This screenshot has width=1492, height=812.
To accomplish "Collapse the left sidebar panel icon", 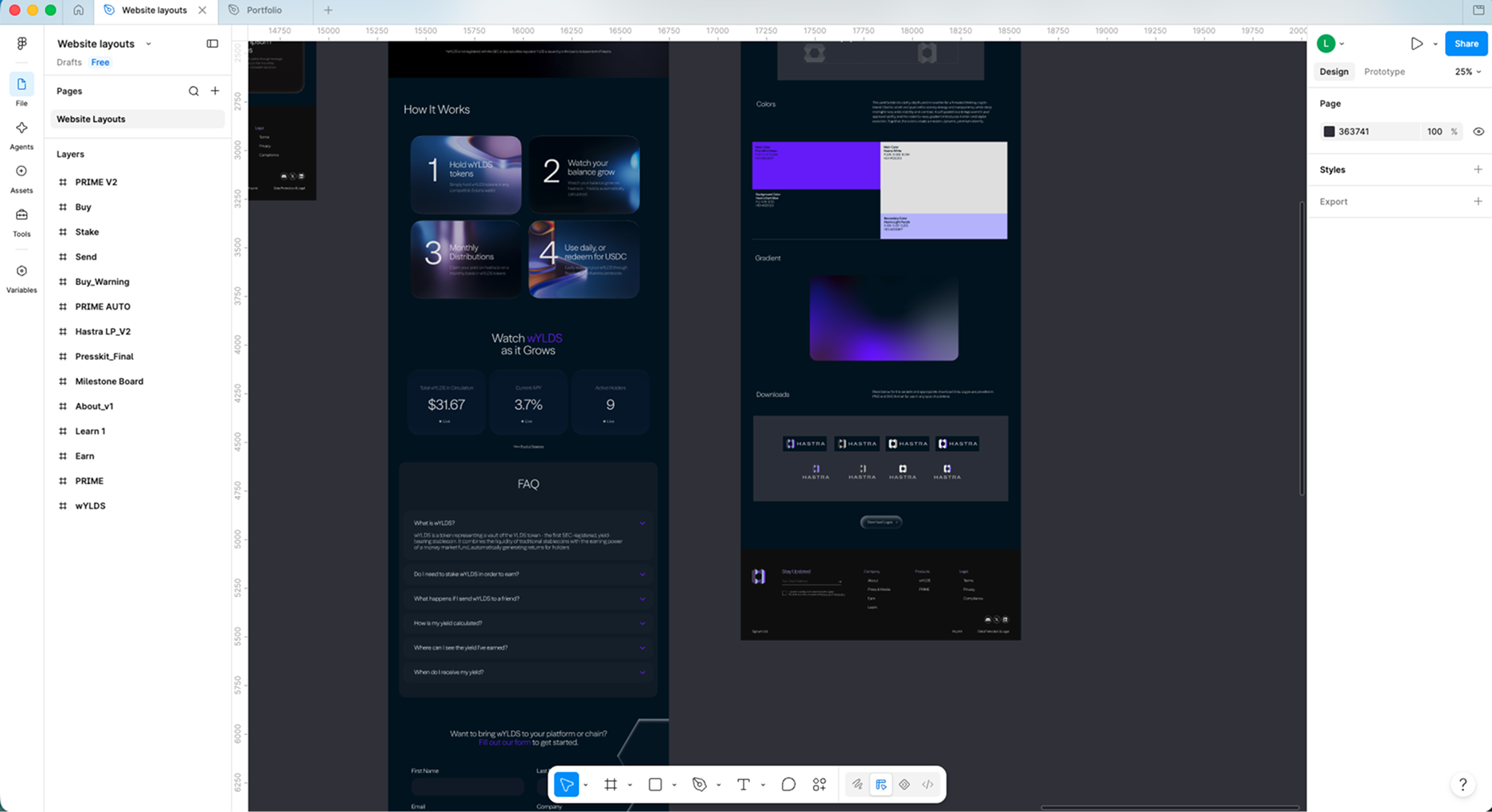I will 213,44.
